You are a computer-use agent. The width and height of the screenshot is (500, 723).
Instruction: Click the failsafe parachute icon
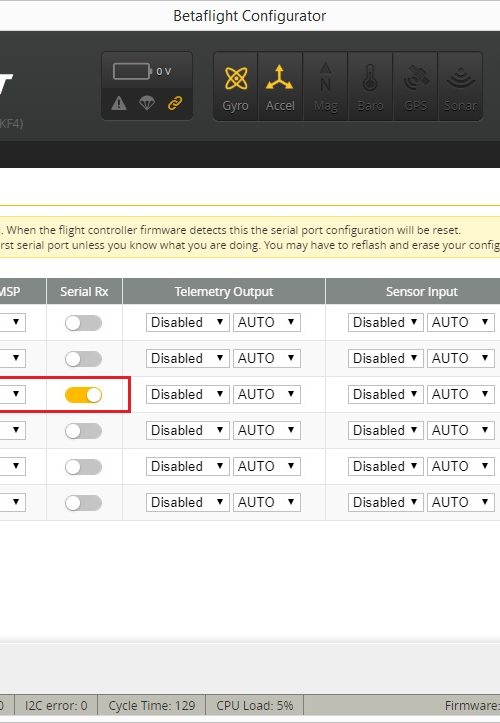(147, 103)
